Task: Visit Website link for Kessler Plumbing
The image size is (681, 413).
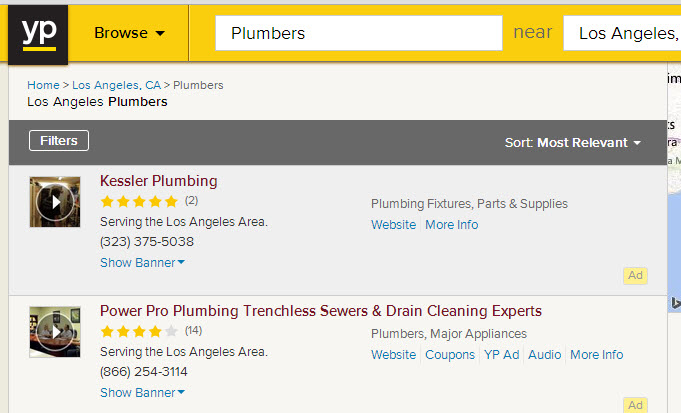Action: tap(393, 225)
